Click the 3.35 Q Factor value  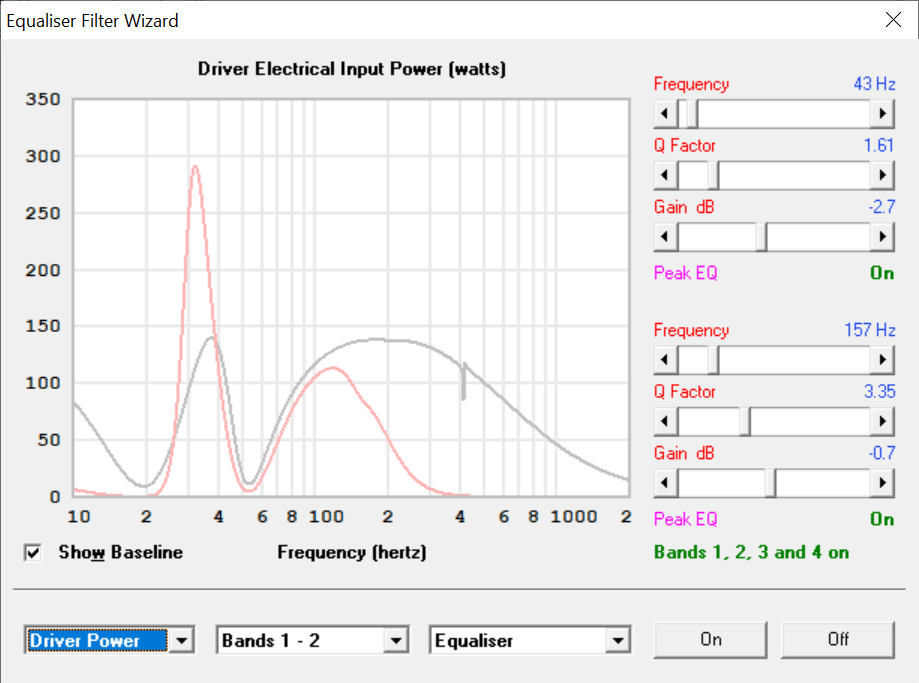pyautogui.click(x=879, y=391)
